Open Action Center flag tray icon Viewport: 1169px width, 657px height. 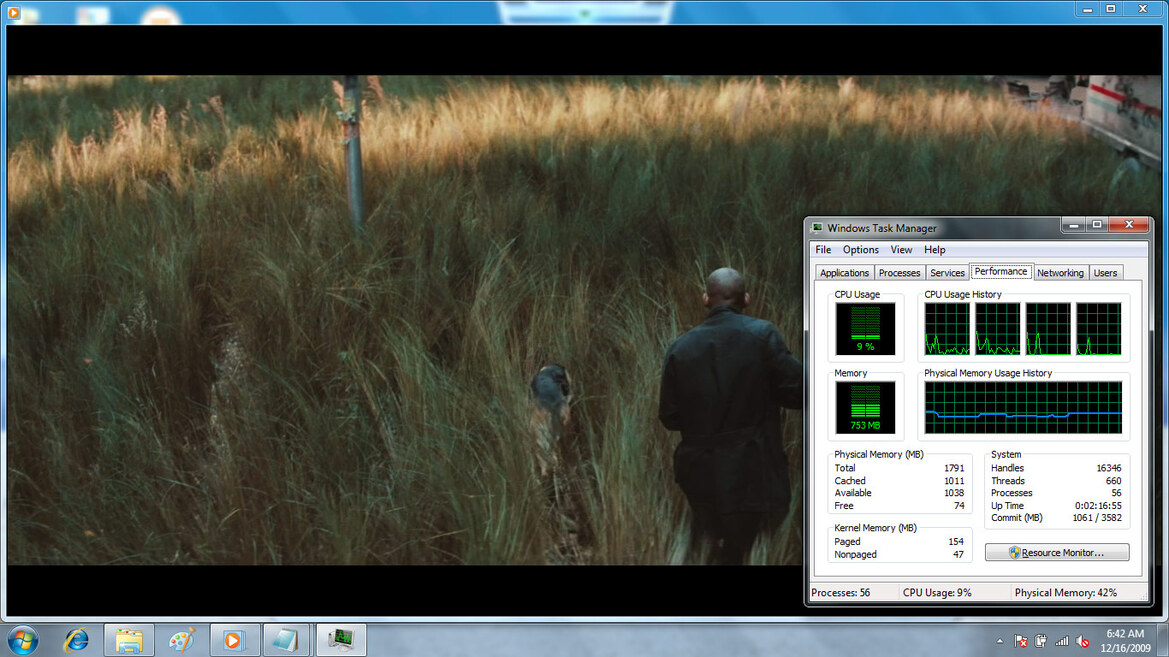click(1021, 641)
